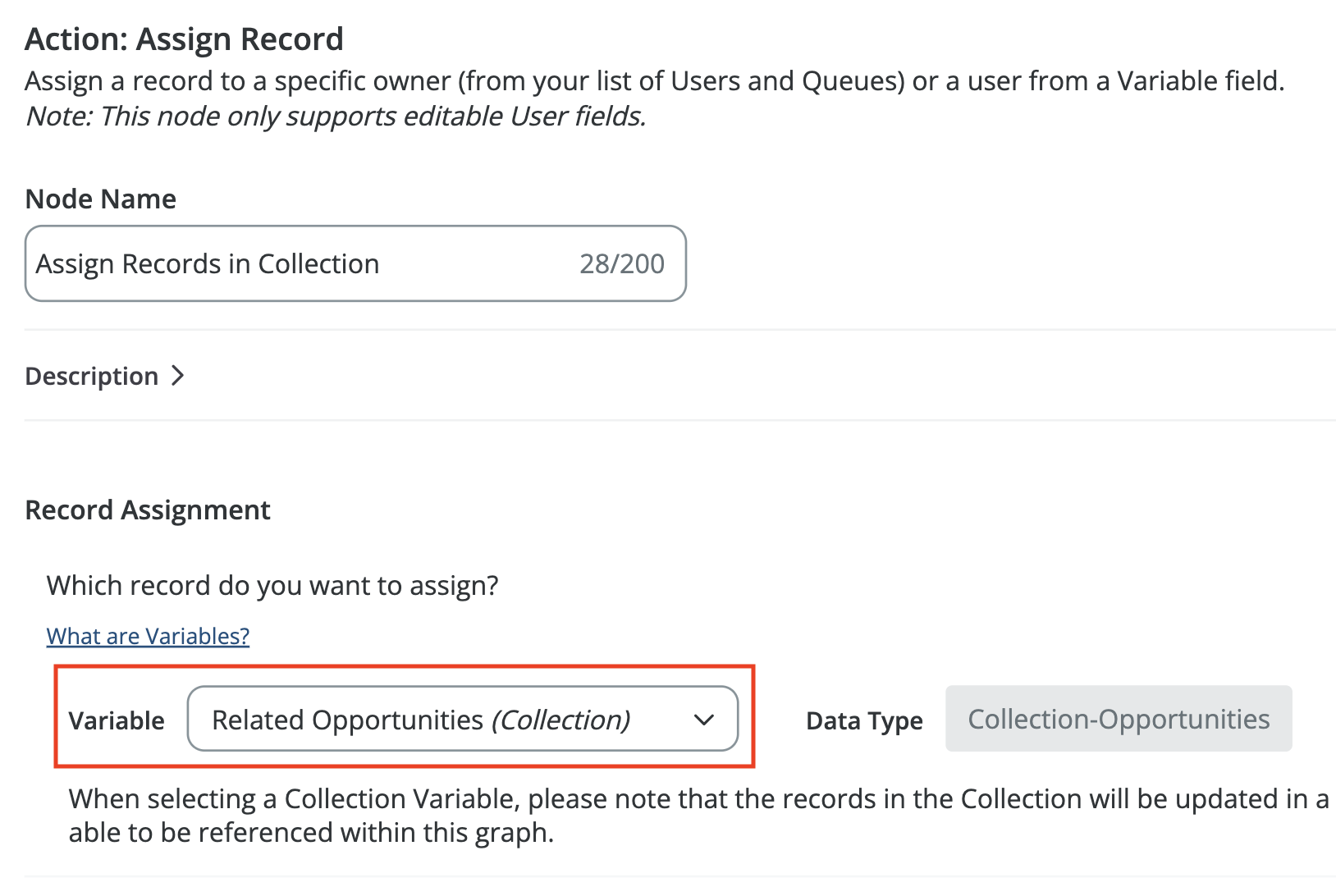Click the "Assign Records in Collection" text

tap(208, 263)
